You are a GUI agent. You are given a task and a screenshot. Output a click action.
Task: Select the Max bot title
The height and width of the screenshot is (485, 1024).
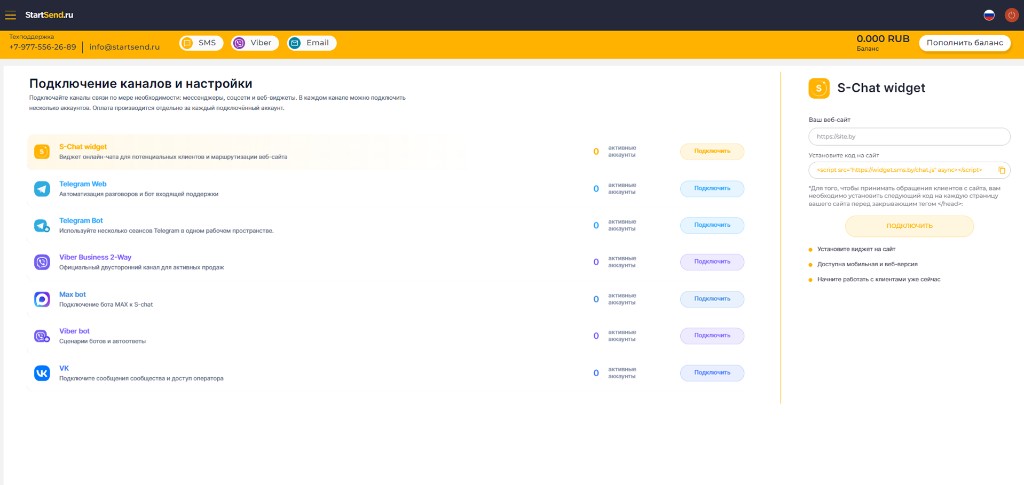[72, 294]
